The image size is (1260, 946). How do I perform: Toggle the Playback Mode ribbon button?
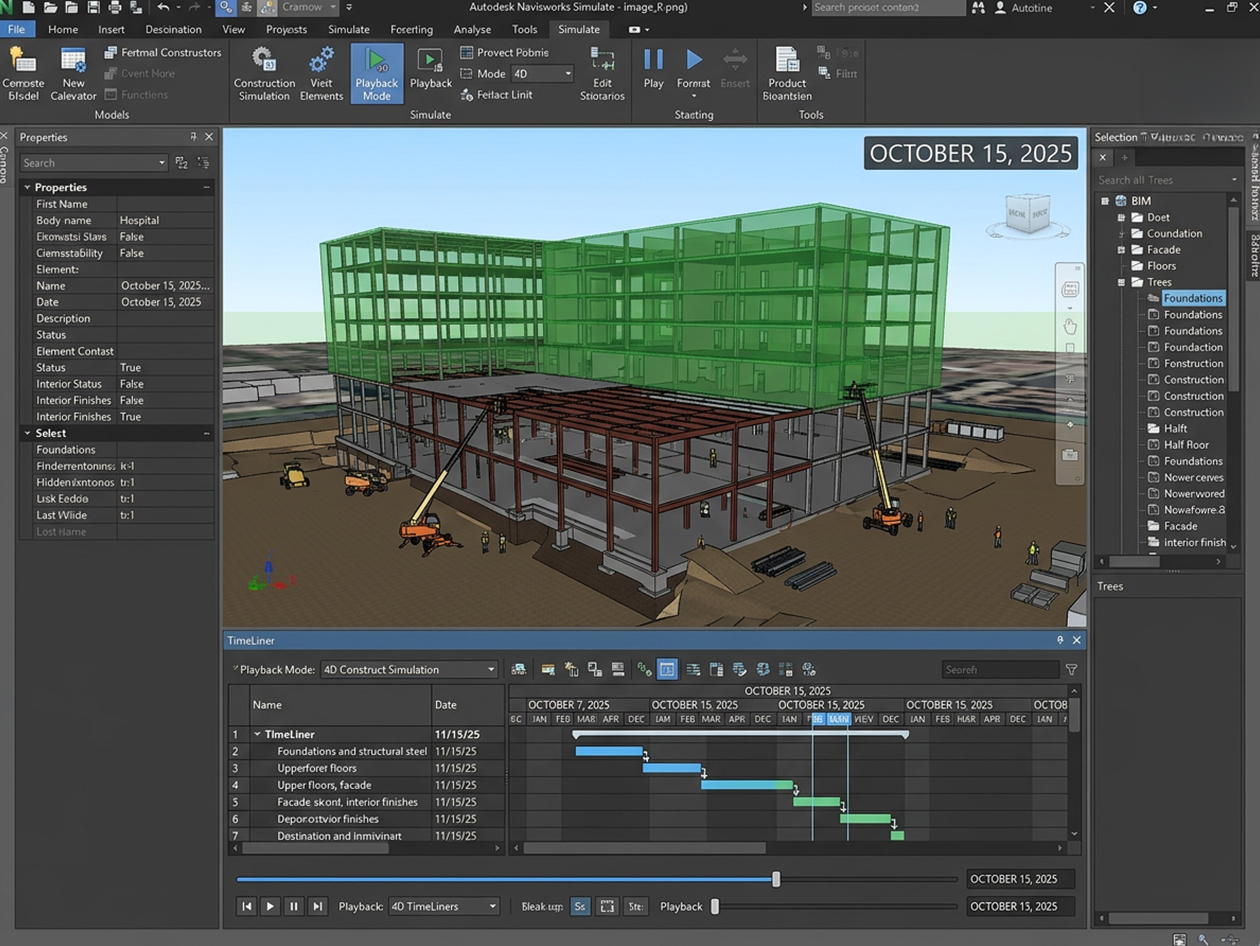(x=376, y=73)
